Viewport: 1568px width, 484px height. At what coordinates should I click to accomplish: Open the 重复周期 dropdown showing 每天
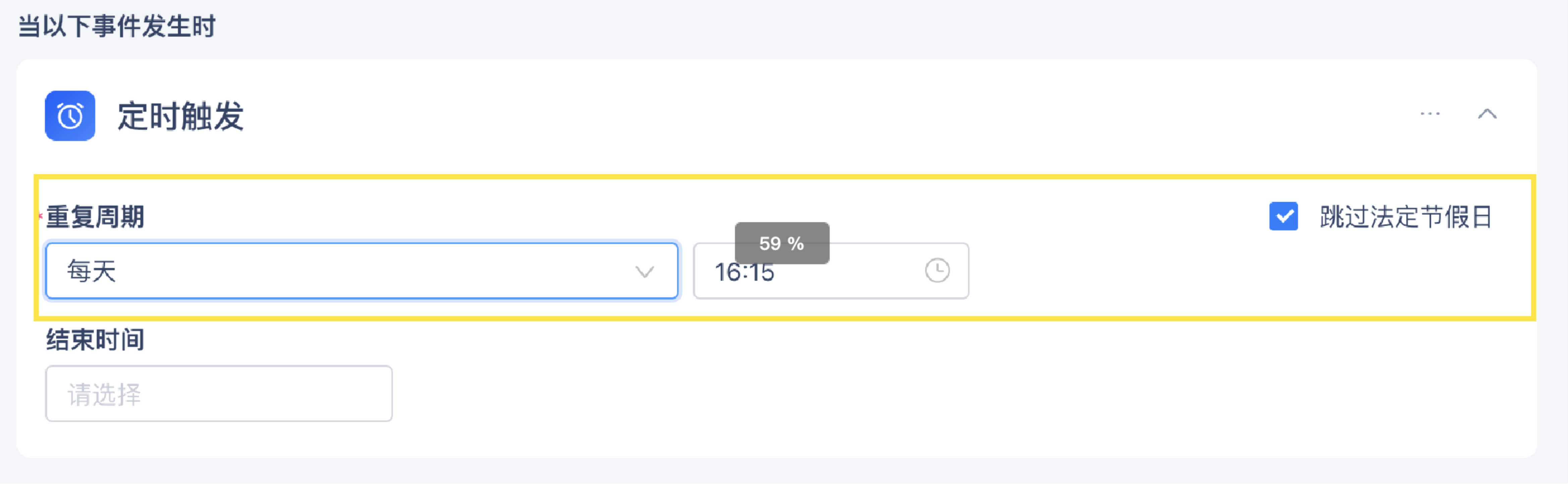[x=362, y=271]
